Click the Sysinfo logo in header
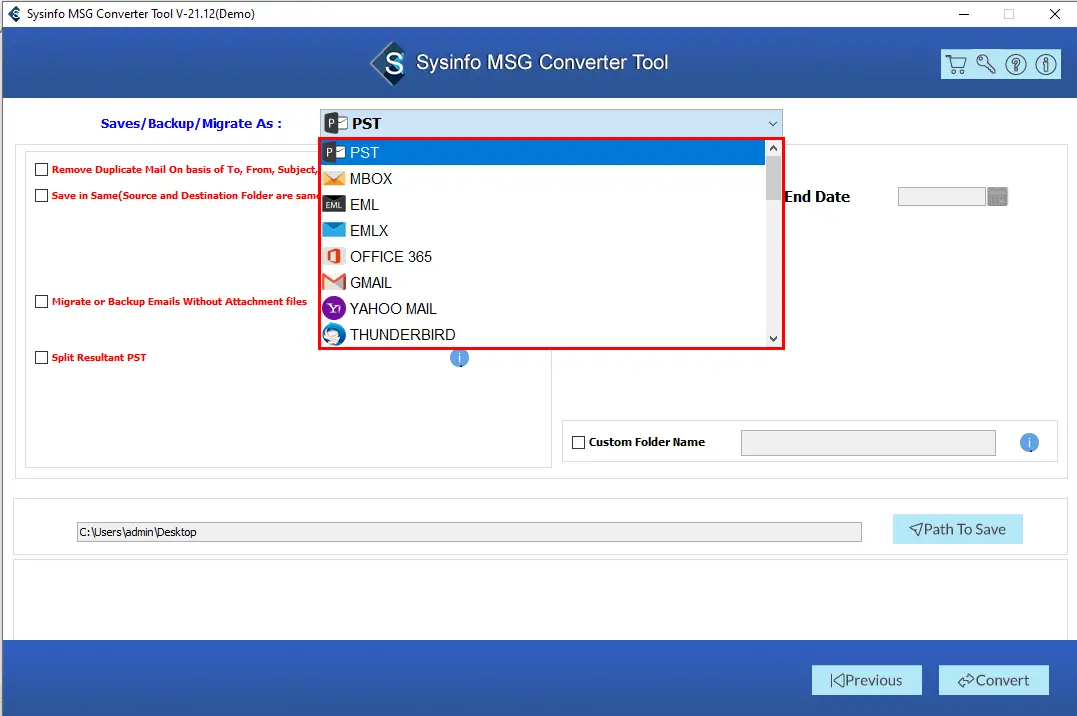 coord(392,63)
